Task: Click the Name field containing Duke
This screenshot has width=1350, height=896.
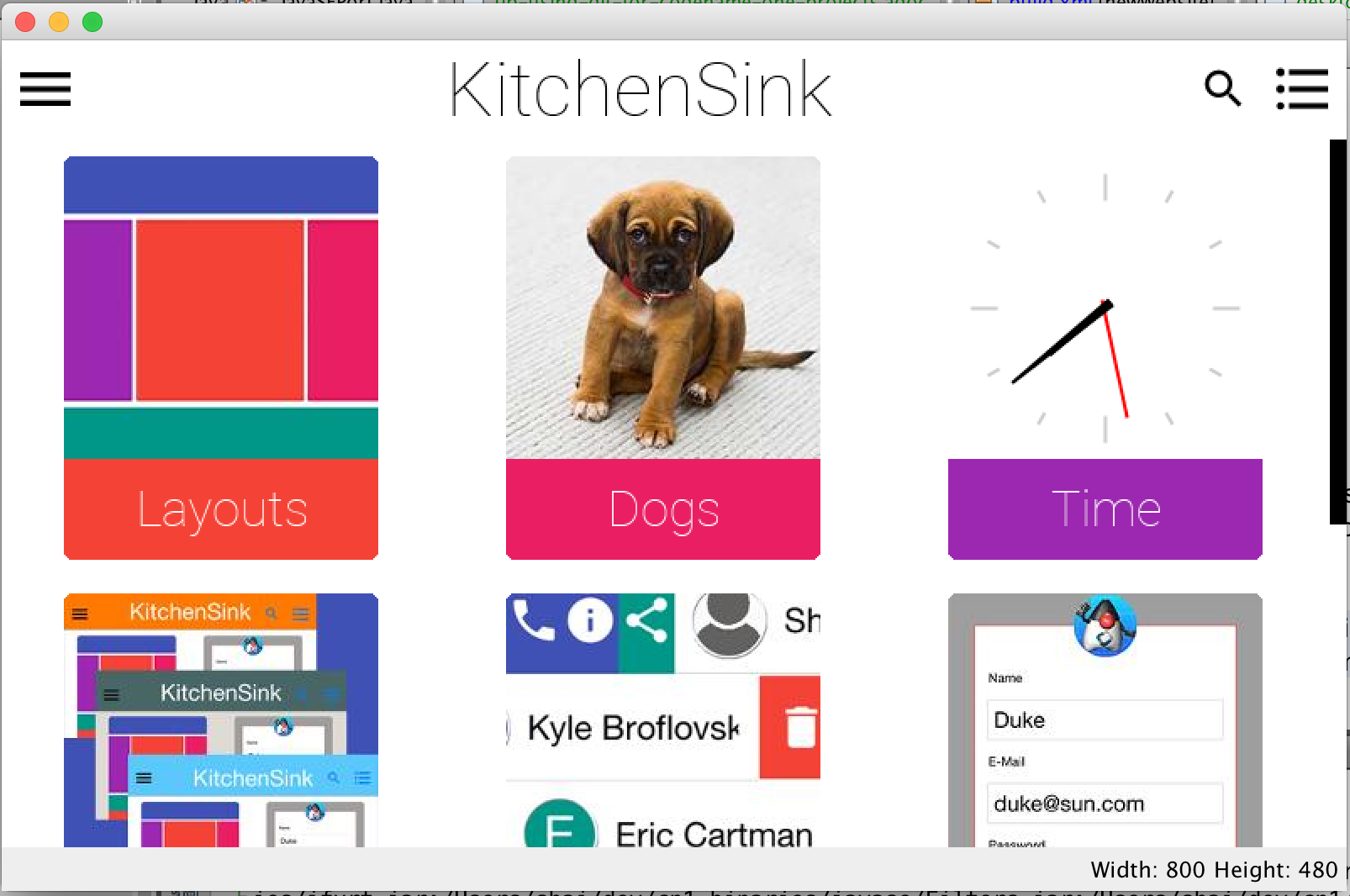Action: point(1104,719)
